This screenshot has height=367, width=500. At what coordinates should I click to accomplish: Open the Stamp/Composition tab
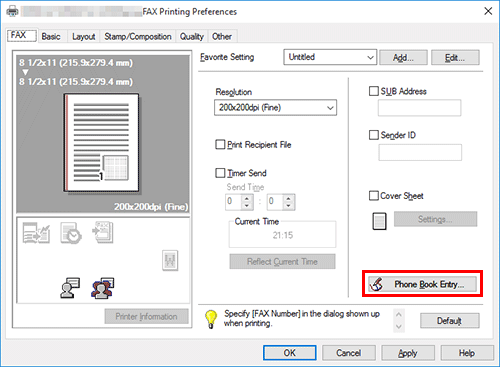138,36
